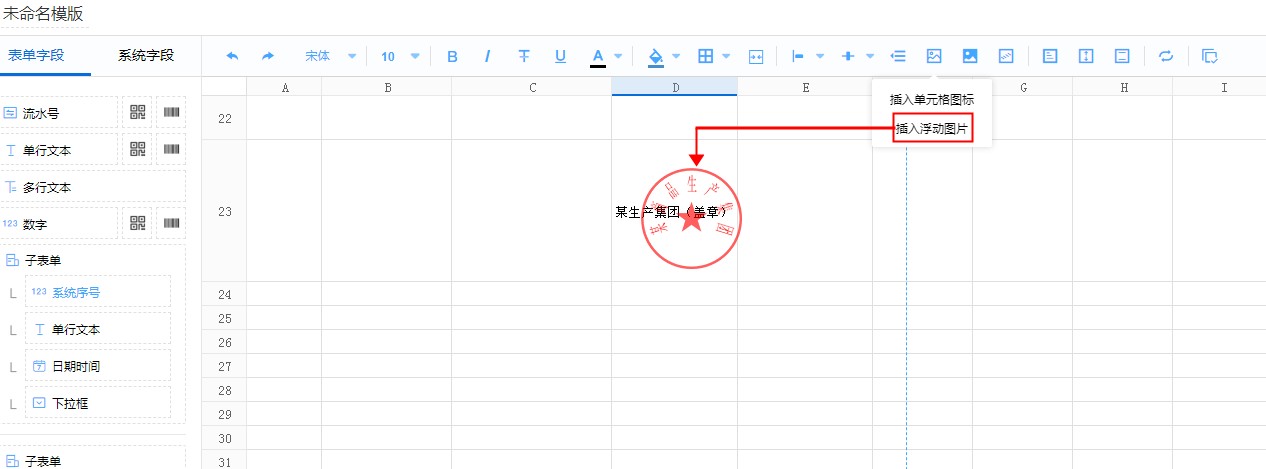The image size is (1266, 469).
Task: Click the merge cells icon
Action: pyautogui.click(x=756, y=56)
